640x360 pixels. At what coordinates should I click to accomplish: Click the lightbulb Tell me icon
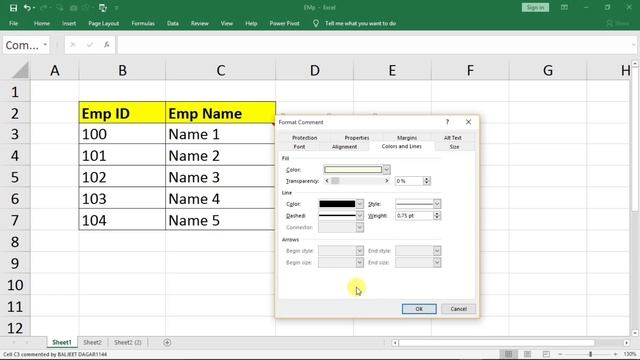tap(316, 24)
